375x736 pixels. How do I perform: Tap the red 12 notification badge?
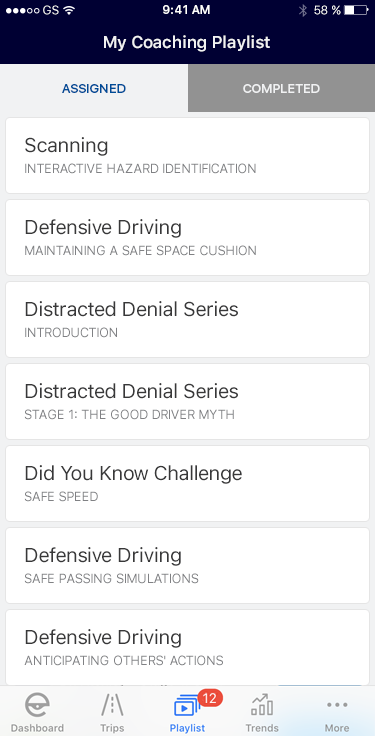pyautogui.click(x=209, y=698)
